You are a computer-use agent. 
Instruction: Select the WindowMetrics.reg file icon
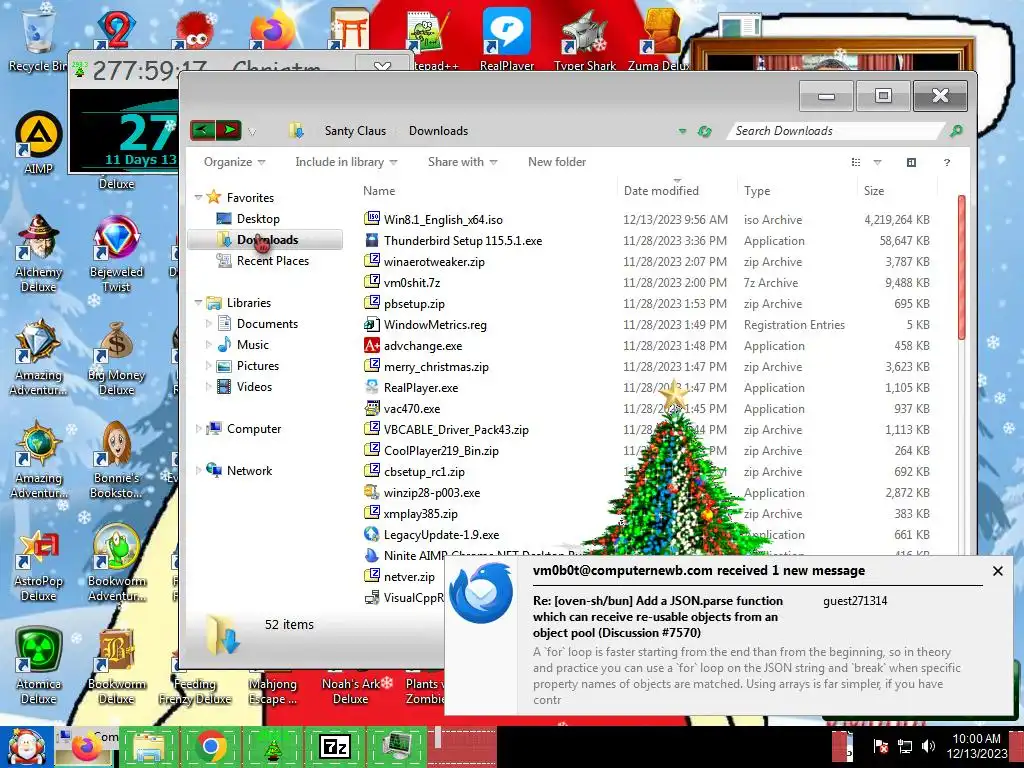pos(372,324)
